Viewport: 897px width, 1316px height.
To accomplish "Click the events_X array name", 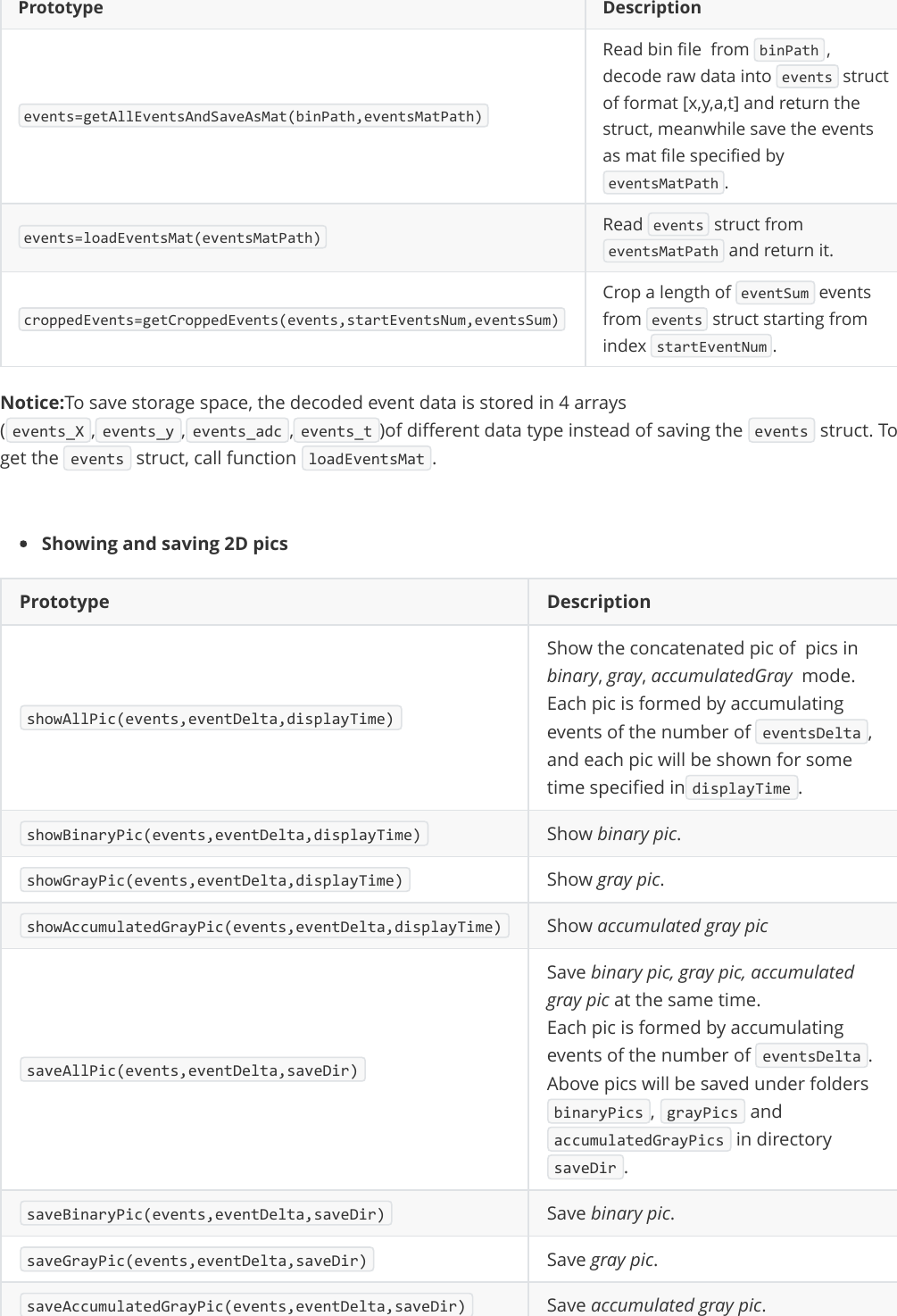I will (48, 431).
